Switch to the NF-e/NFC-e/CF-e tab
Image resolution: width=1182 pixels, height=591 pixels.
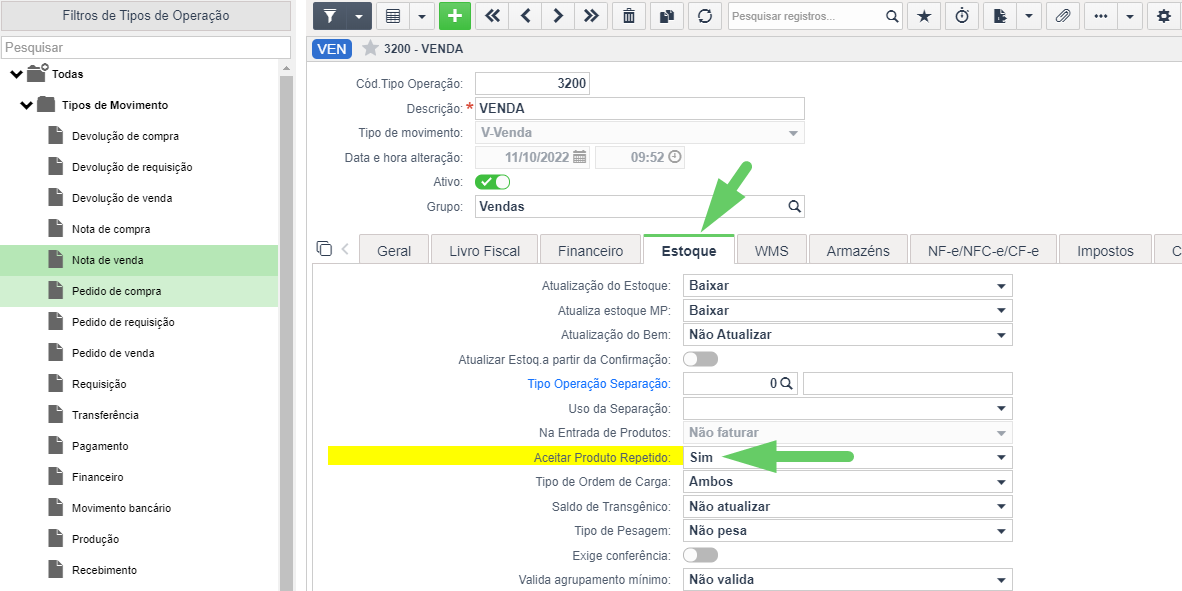pyautogui.click(x=983, y=251)
